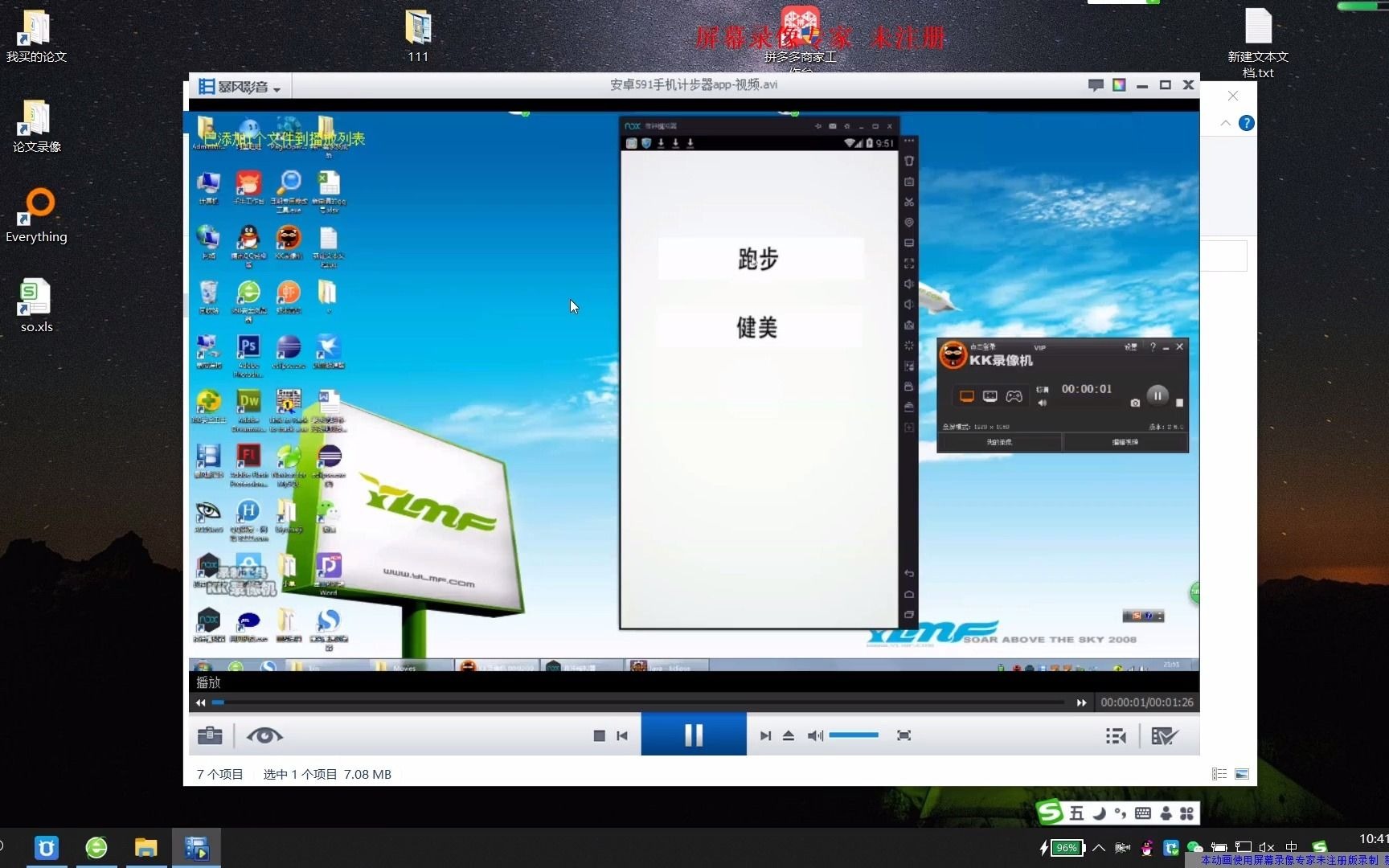Click the power plug tray icon
1389x868 pixels.
click(1219, 847)
